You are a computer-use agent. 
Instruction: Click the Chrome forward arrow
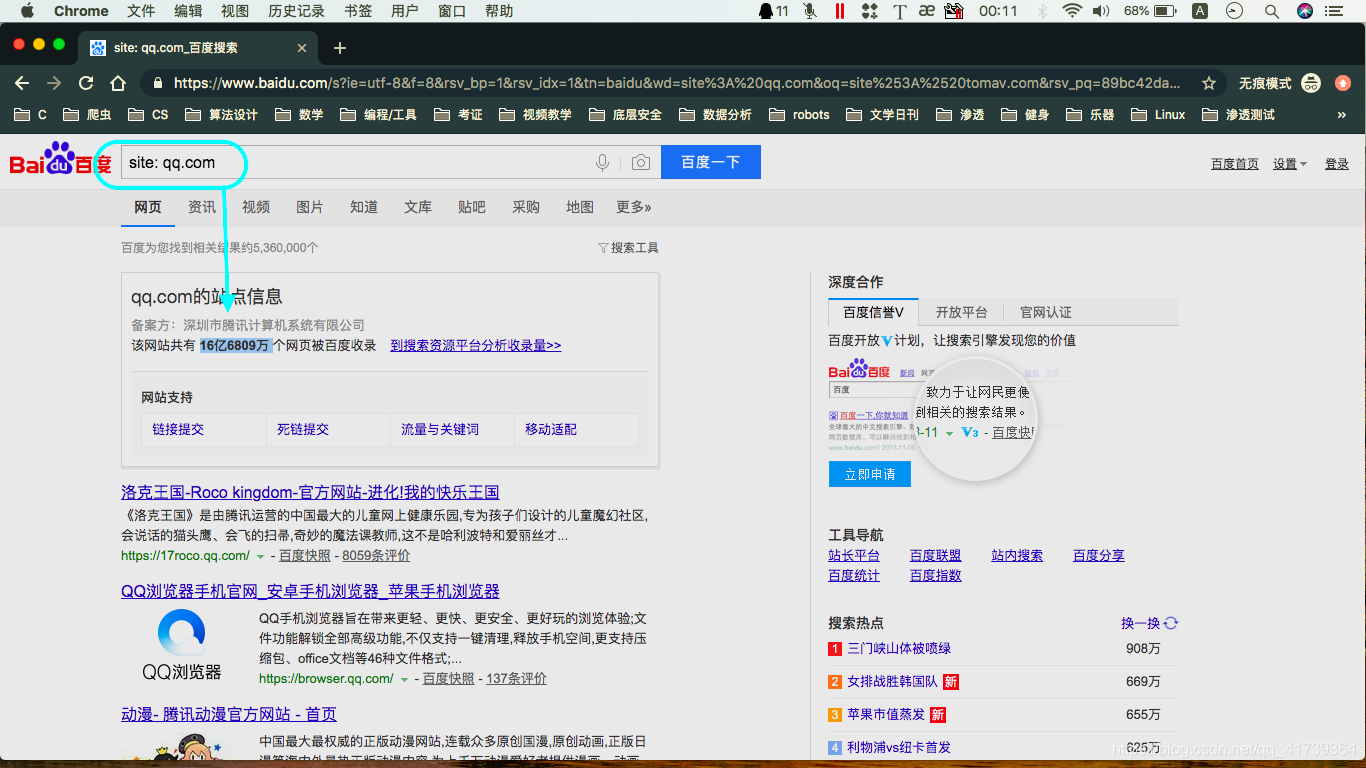coord(54,83)
